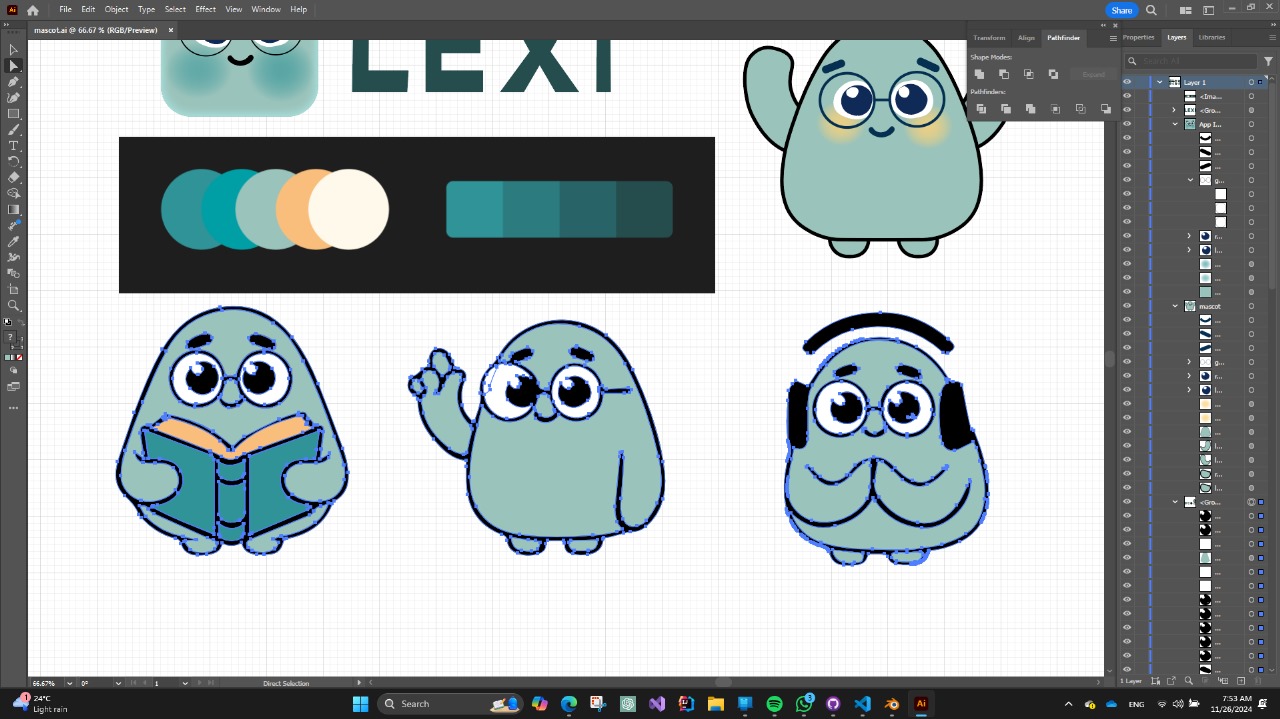
Task: Toggle visibility of the App Icon group
Action: (x=1127, y=124)
